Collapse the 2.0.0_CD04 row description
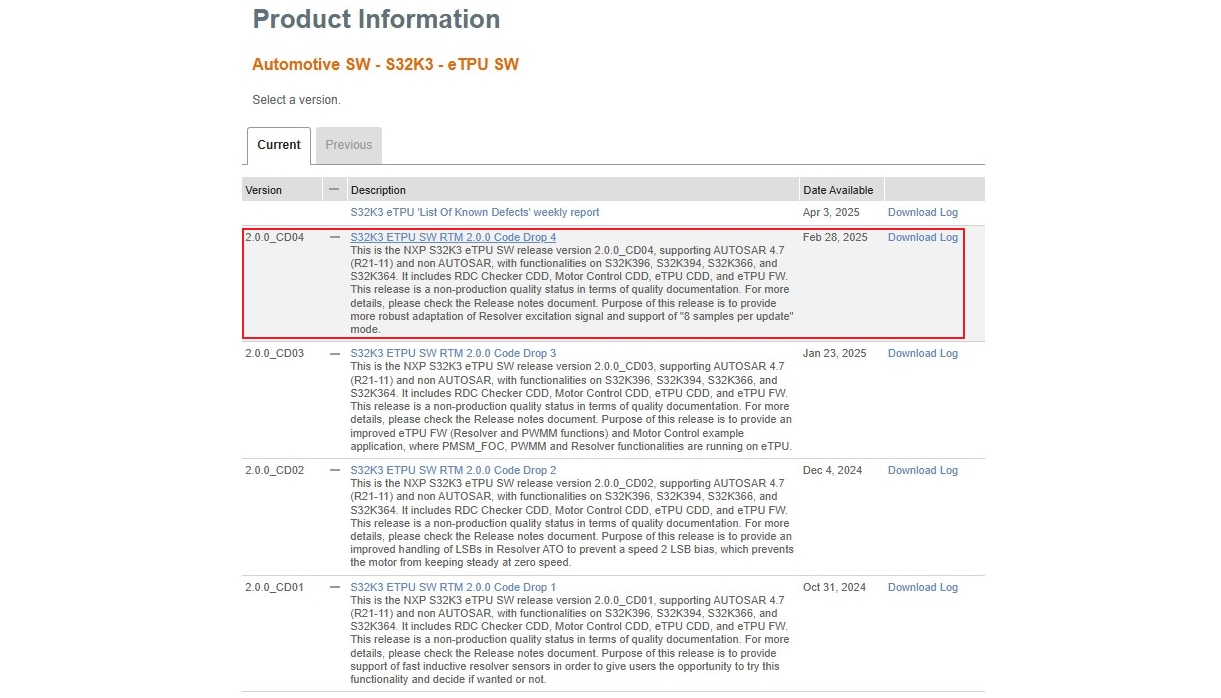The height and width of the screenshot is (698, 1221). coord(334,238)
